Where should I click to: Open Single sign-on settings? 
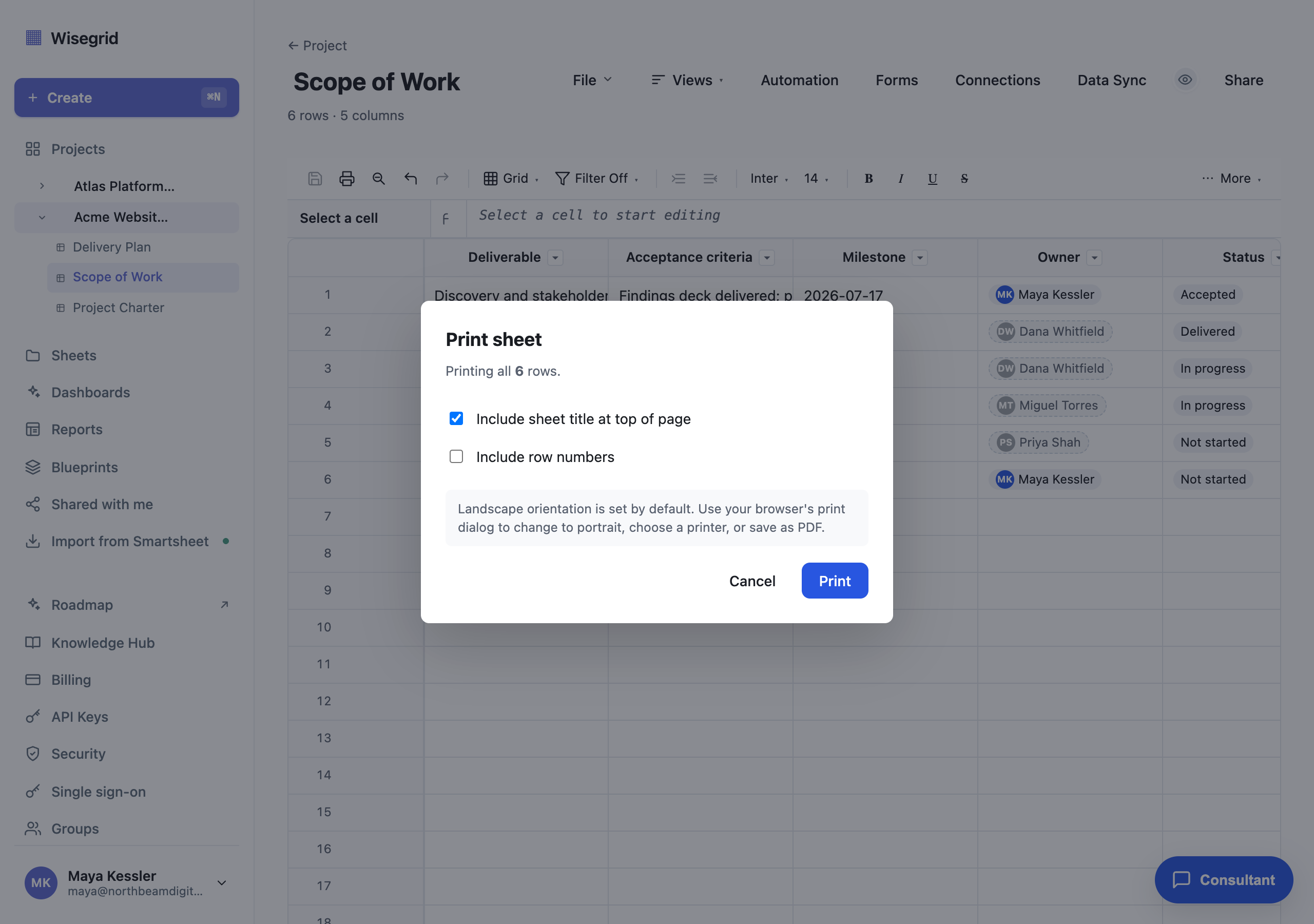[126, 791]
